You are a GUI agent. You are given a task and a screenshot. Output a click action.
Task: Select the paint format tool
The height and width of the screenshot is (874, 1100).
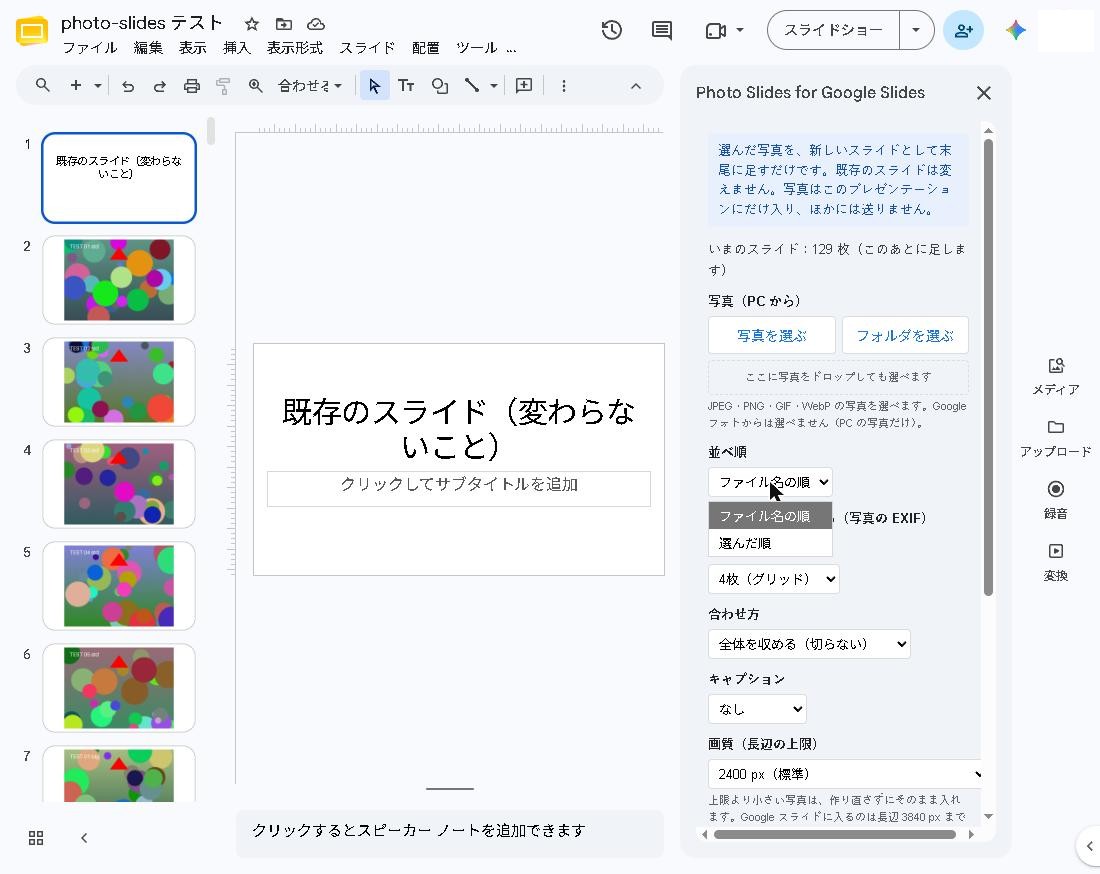(223, 86)
